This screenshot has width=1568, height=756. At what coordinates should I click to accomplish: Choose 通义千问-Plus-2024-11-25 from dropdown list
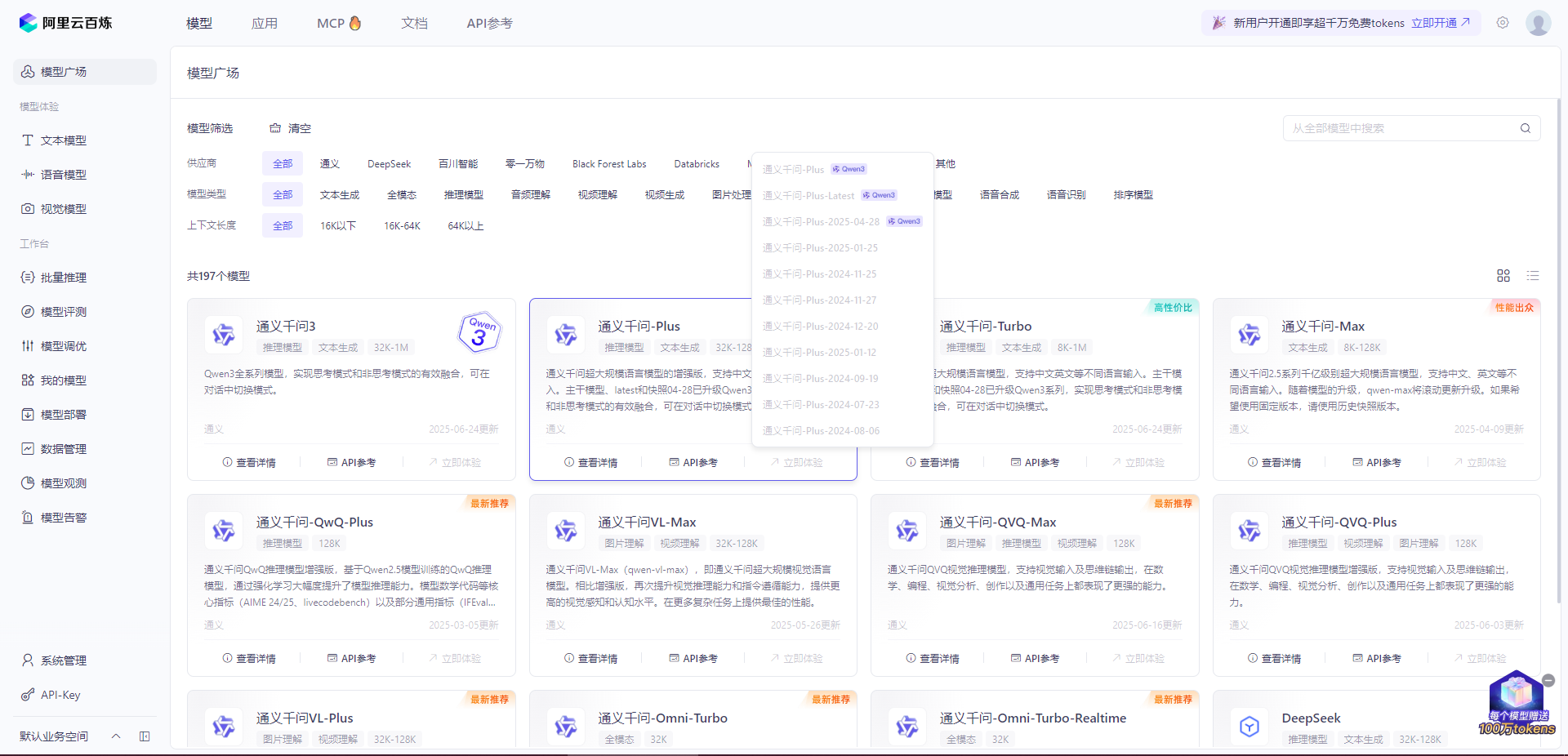pyautogui.click(x=843, y=274)
